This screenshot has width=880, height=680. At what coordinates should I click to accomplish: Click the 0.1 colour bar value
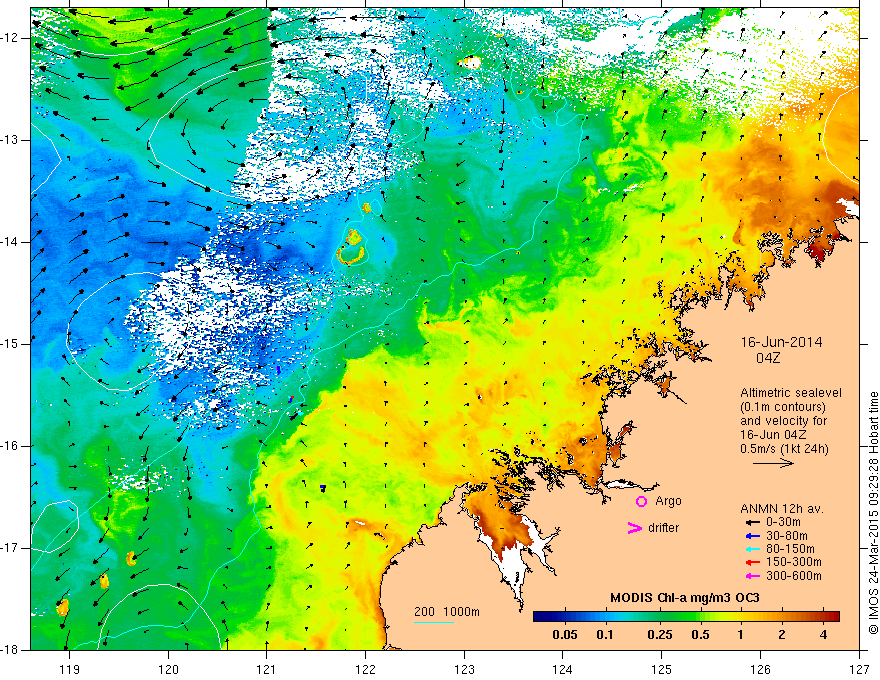[x=604, y=635]
